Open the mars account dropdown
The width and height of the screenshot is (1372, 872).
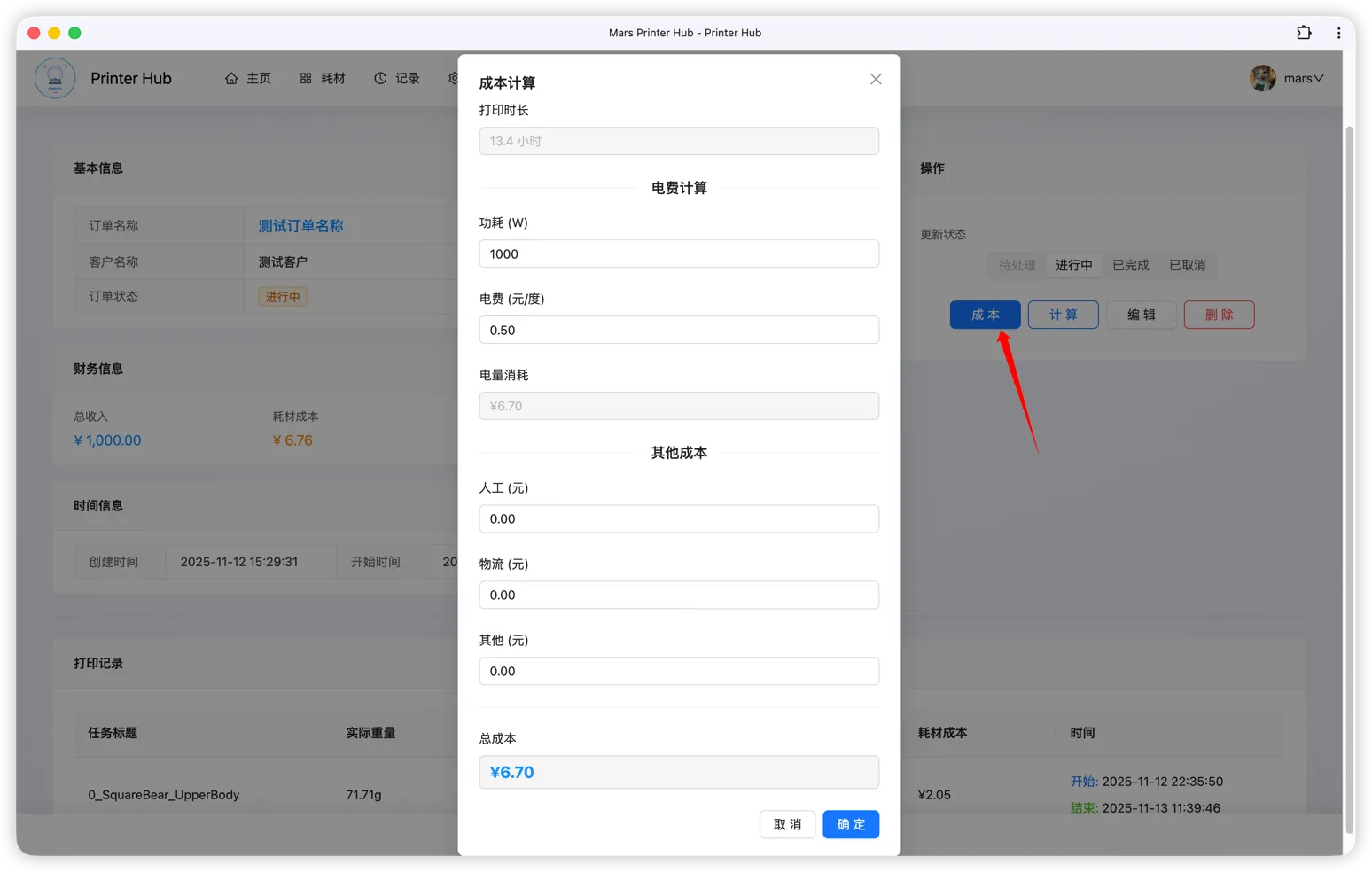click(1301, 78)
